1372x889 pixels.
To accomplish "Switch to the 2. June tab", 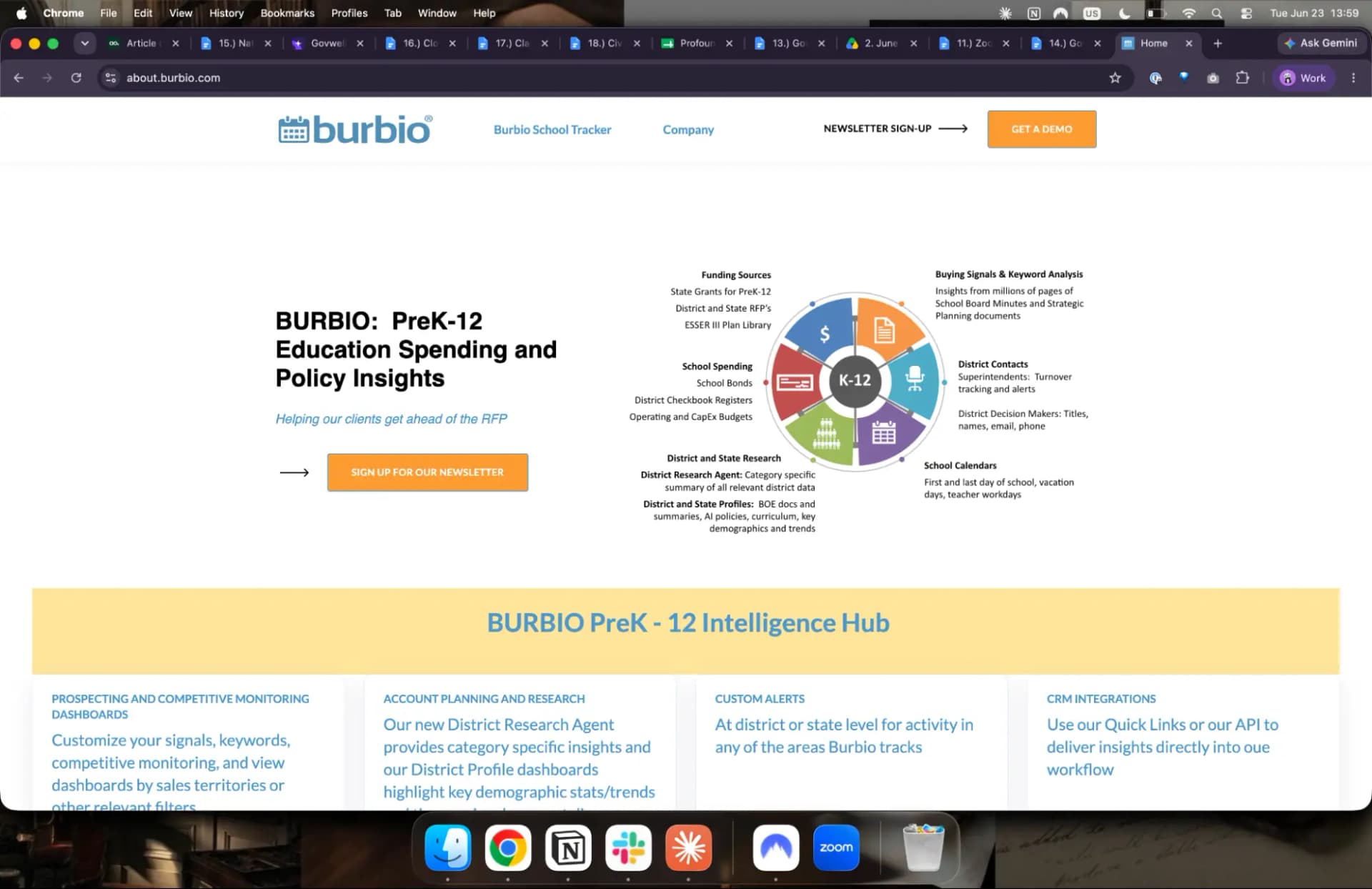I will point(880,44).
